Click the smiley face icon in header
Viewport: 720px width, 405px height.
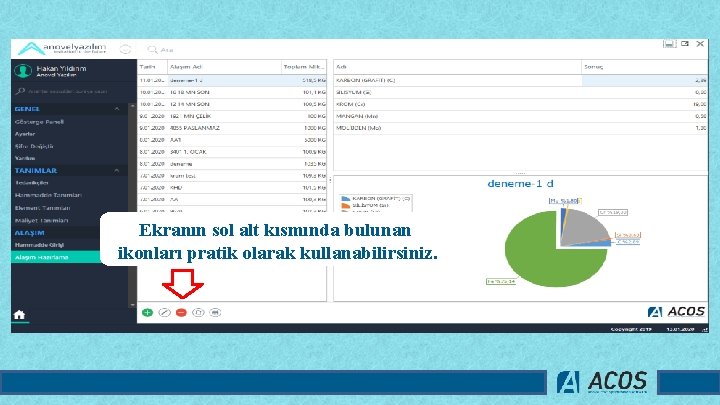tap(125, 49)
